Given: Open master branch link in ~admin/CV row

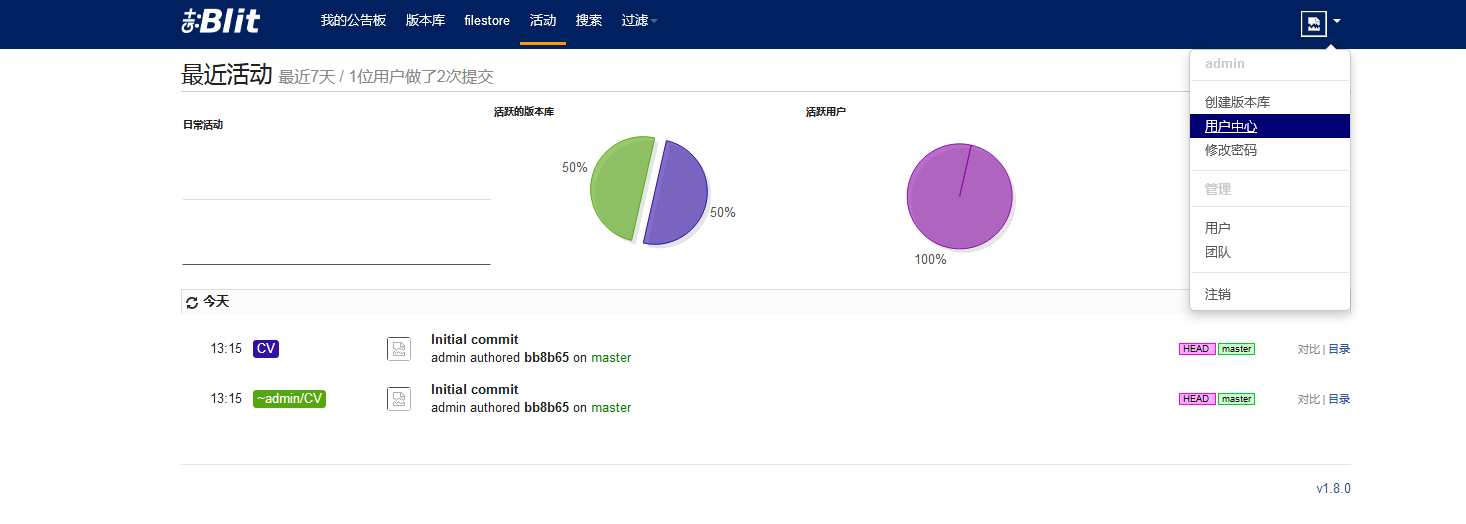Looking at the screenshot, I should pos(611,407).
